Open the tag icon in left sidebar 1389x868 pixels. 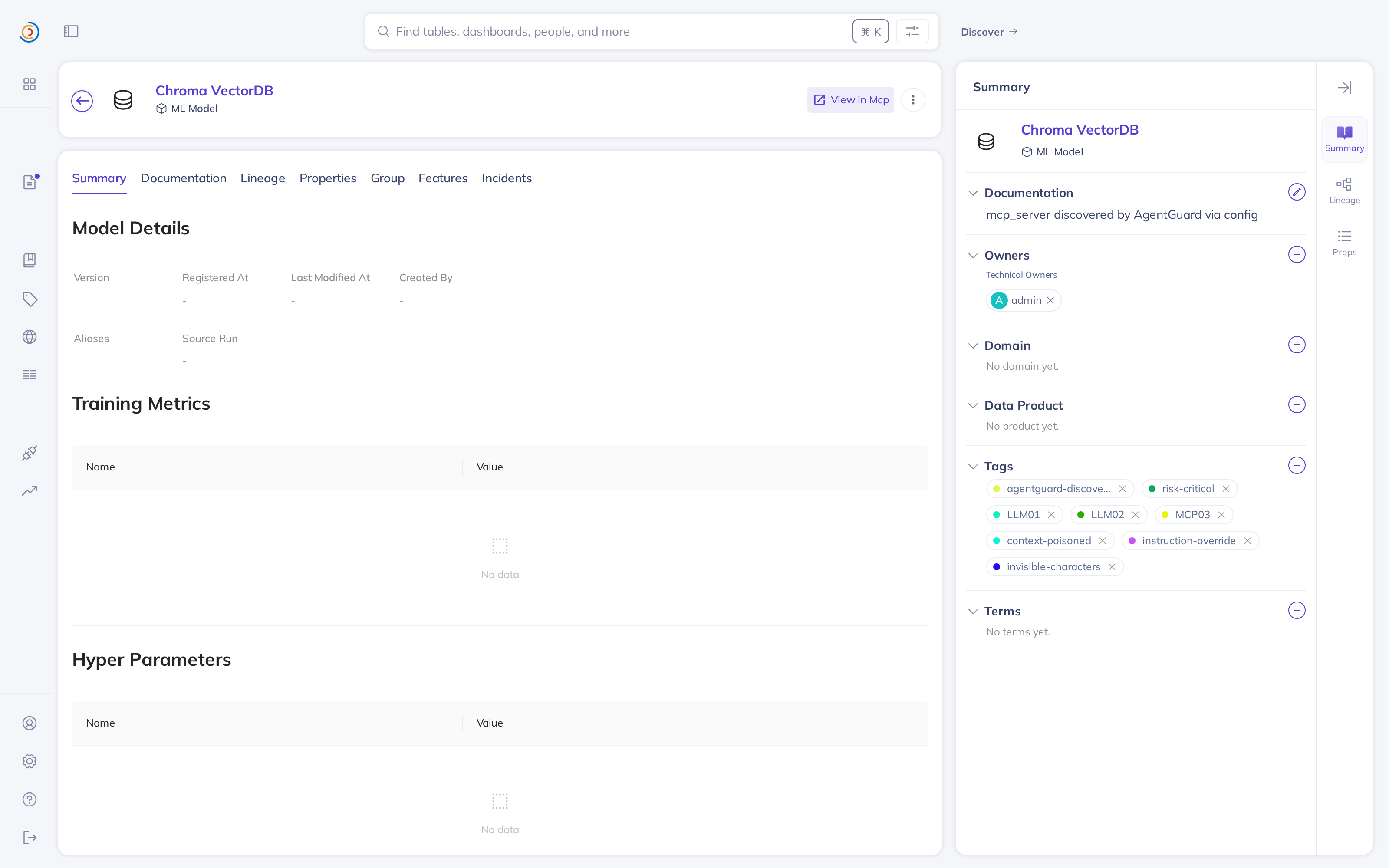(x=30, y=299)
